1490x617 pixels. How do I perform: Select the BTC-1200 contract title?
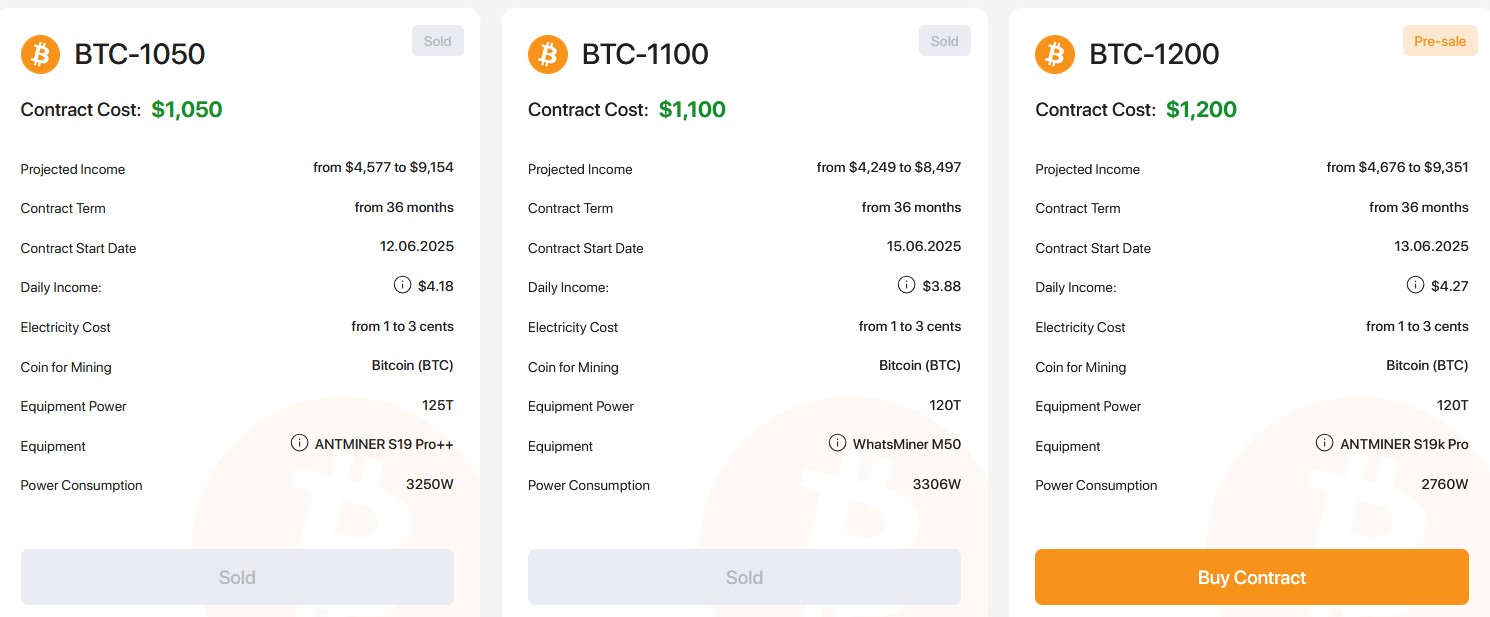click(x=1154, y=54)
